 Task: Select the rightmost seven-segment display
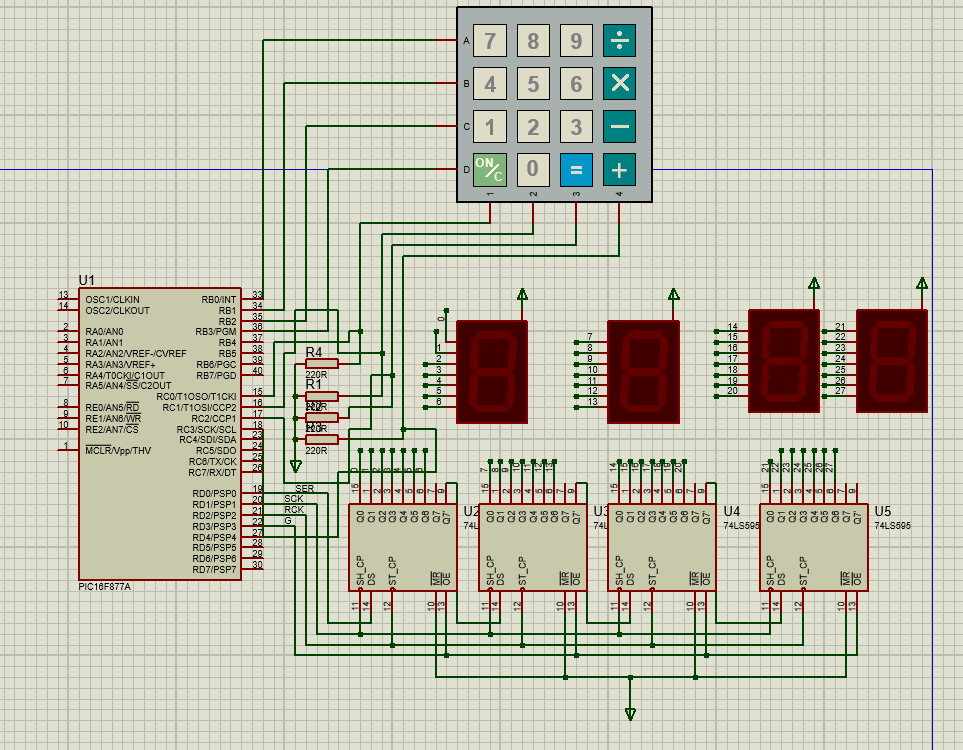point(892,361)
